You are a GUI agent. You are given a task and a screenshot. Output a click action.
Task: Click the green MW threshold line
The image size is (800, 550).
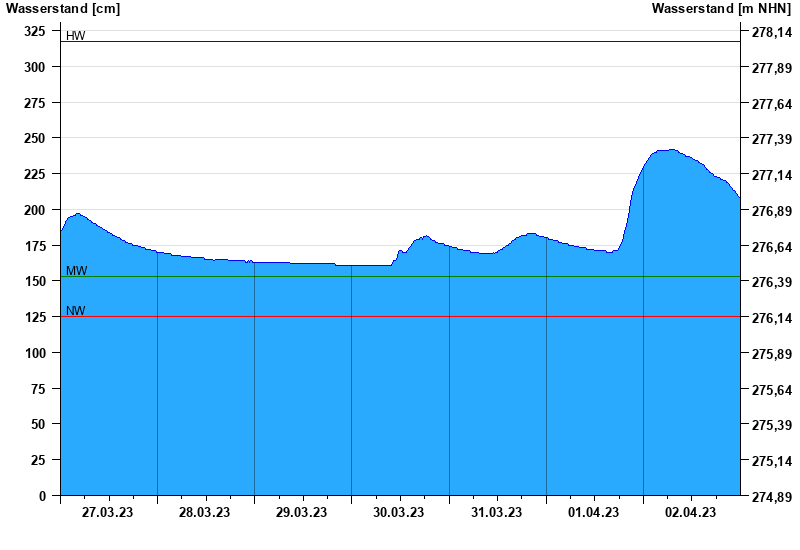pyautogui.click(x=400, y=277)
